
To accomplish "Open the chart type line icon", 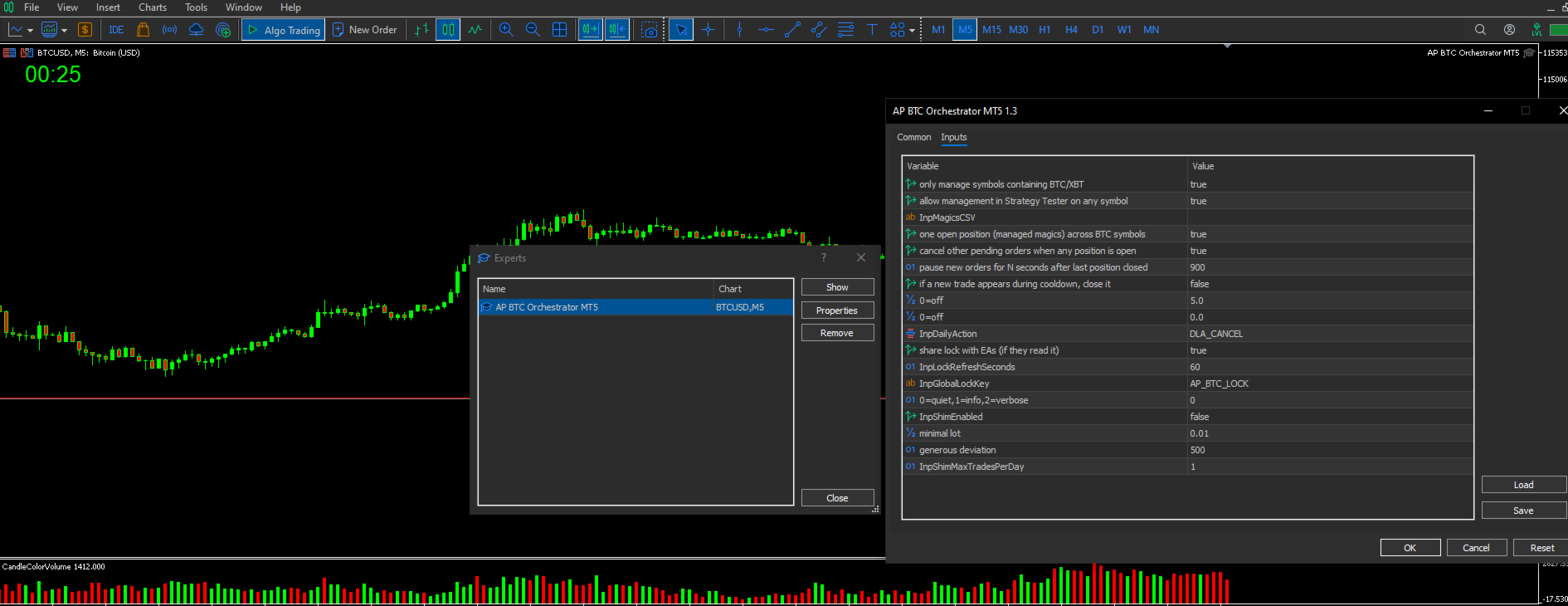I will 16,30.
